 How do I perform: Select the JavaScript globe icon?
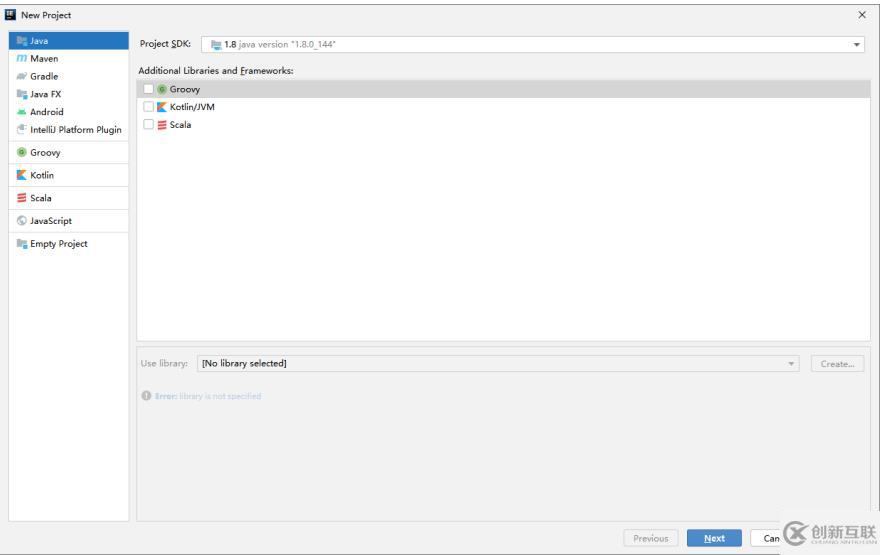[22, 221]
